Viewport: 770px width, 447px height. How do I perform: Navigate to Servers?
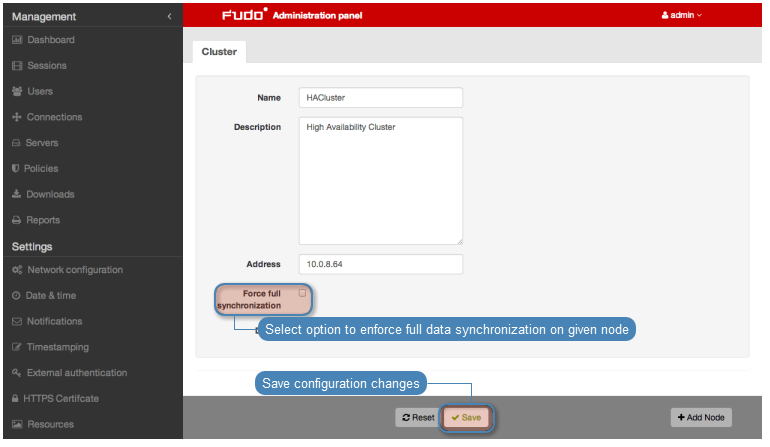click(42, 143)
